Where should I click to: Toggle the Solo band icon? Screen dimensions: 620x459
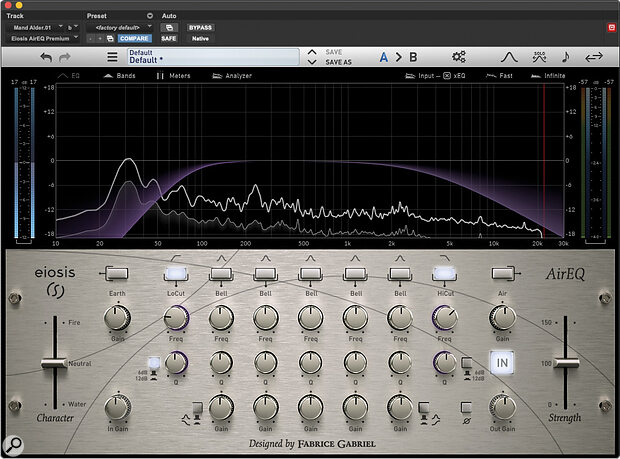539,57
